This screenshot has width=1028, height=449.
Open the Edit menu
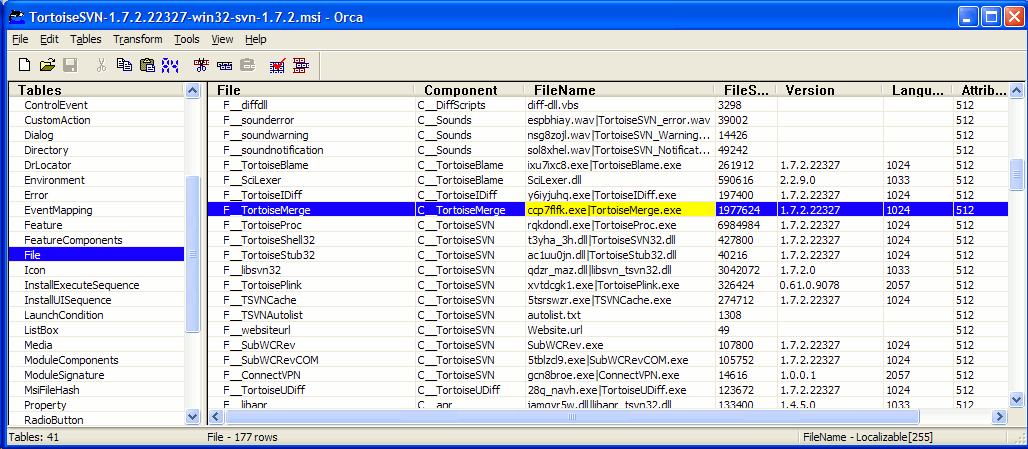click(50, 39)
